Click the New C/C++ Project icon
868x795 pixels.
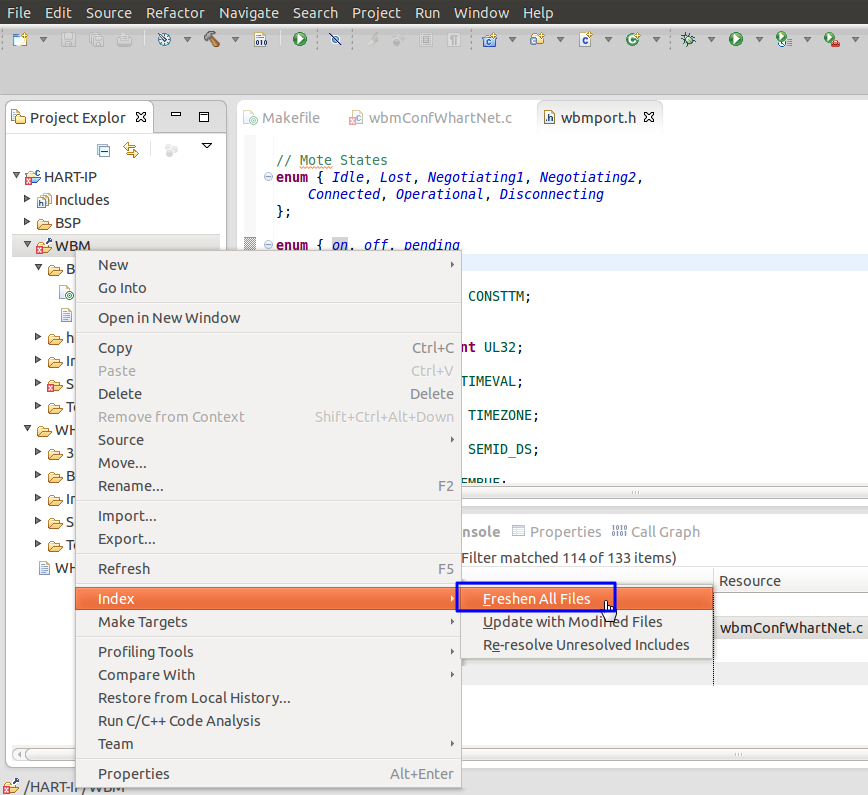490,40
